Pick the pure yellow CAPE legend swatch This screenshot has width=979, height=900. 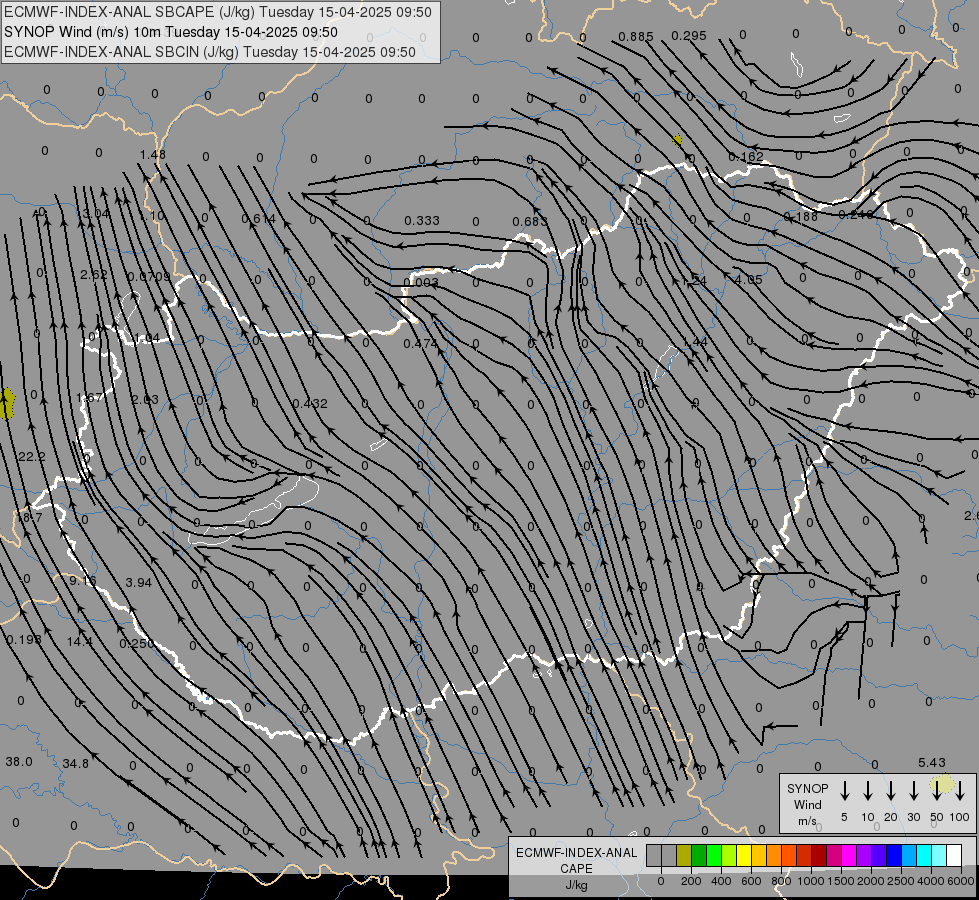744,856
